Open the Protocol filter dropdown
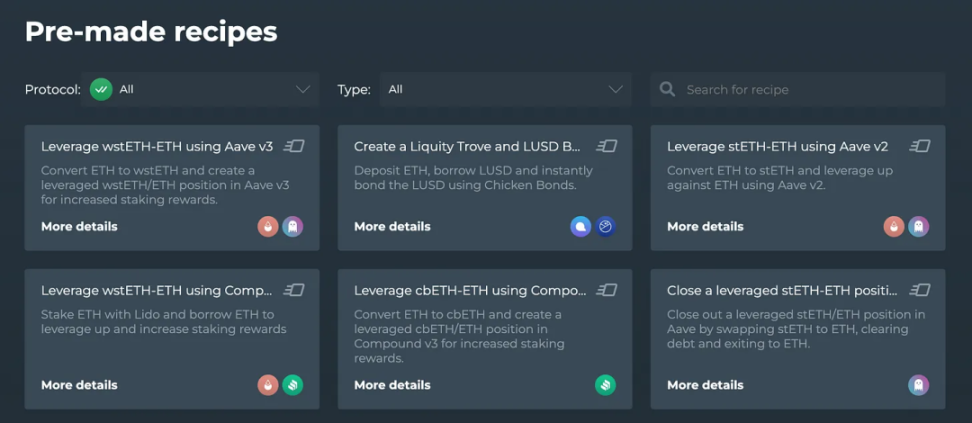 point(200,89)
